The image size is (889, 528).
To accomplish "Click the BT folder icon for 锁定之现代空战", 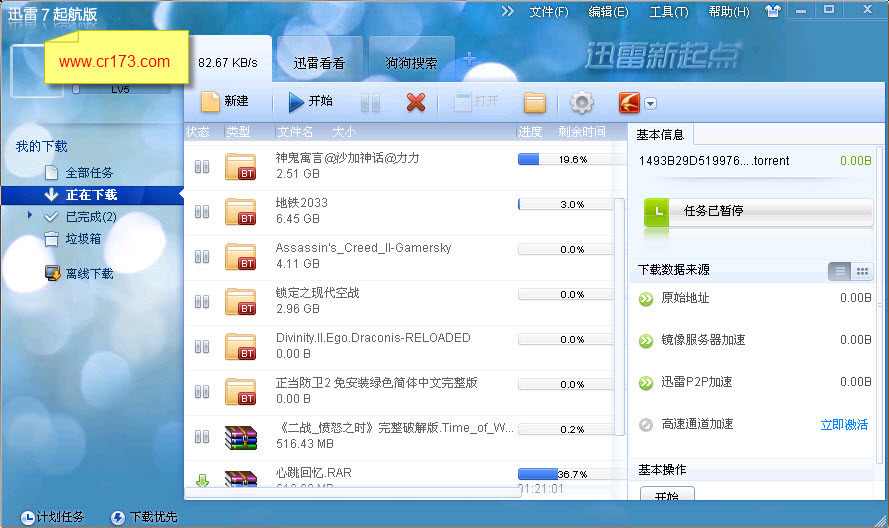I will coord(240,301).
